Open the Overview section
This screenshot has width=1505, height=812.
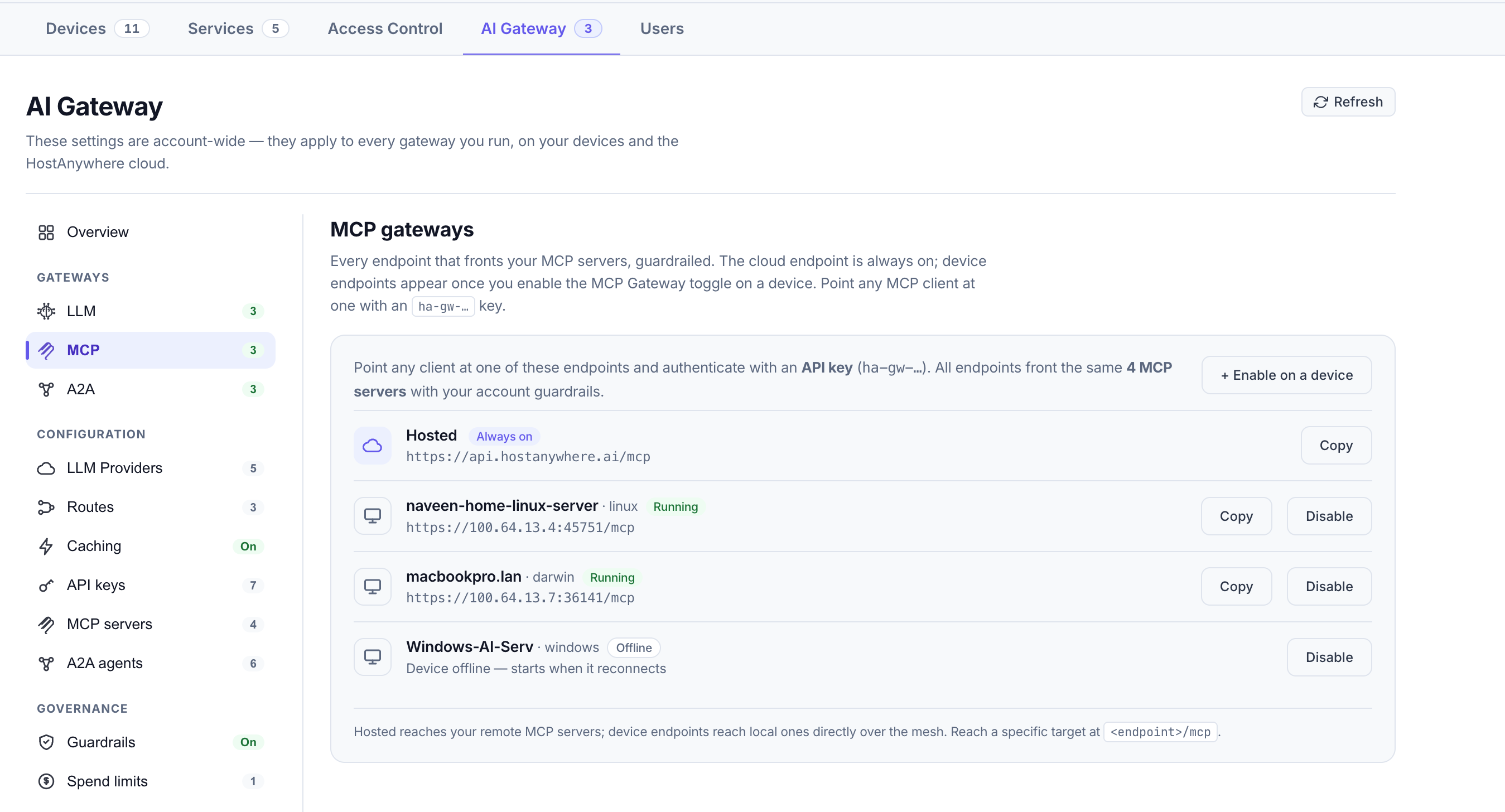pos(150,233)
